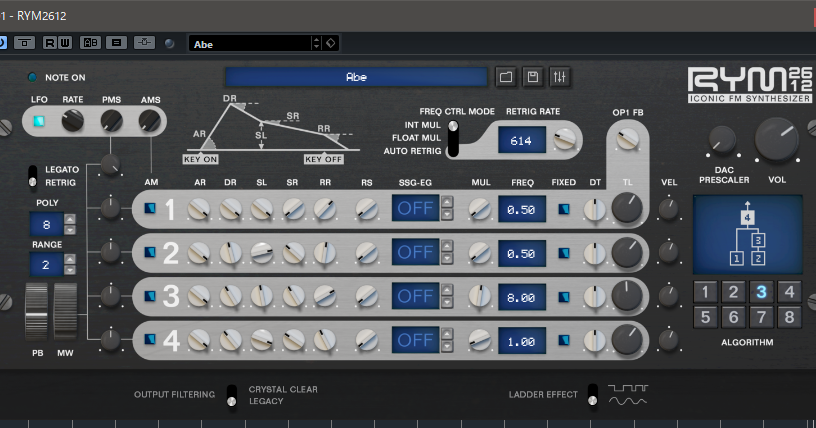Click operator 2 VEL knob
Viewport: 816px width, 428px height.
coord(669,253)
